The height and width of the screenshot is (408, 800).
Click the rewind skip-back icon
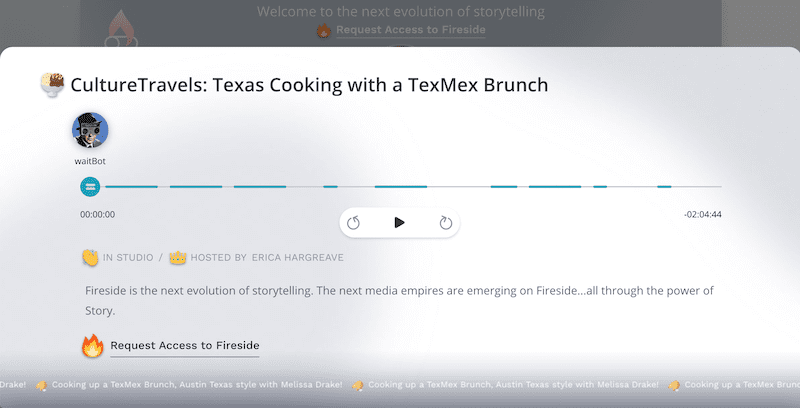tap(353, 223)
